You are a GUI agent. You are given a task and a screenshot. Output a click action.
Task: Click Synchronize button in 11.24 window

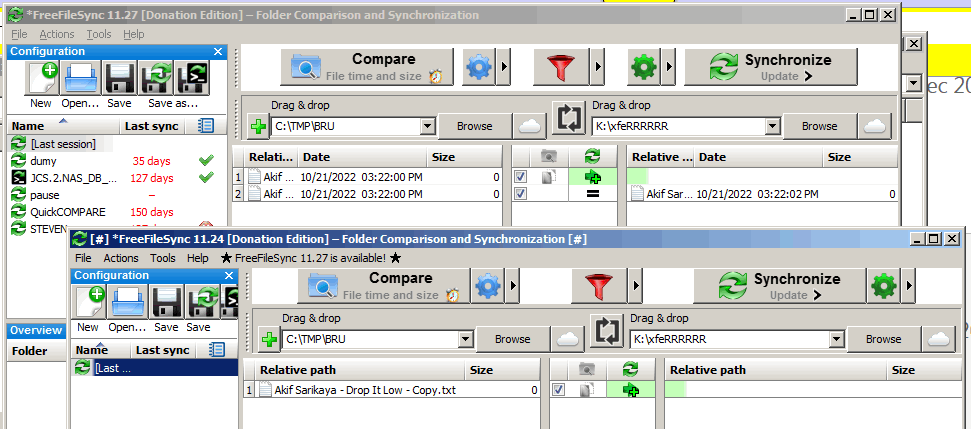(779, 286)
